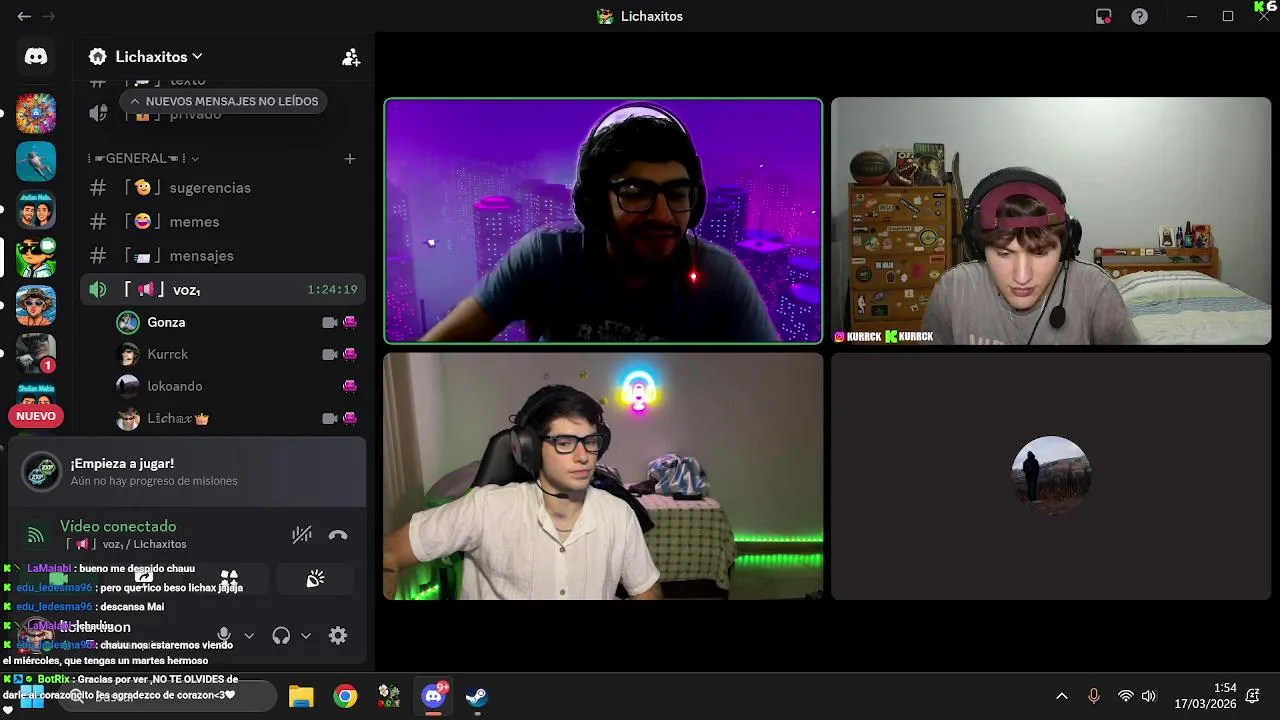Click Gonza's camera icon in member list
The width and height of the screenshot is (1280, 720).
(x=330, y=322)
